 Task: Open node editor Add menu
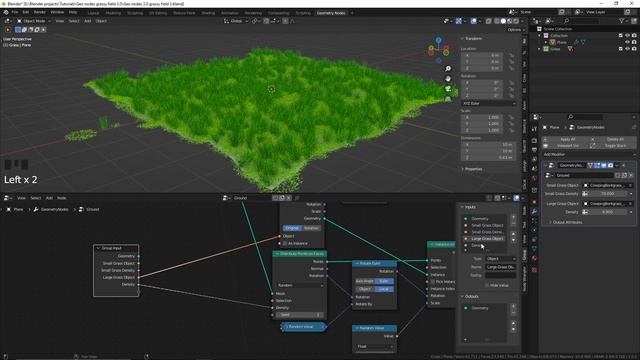(x=49, y=198)
